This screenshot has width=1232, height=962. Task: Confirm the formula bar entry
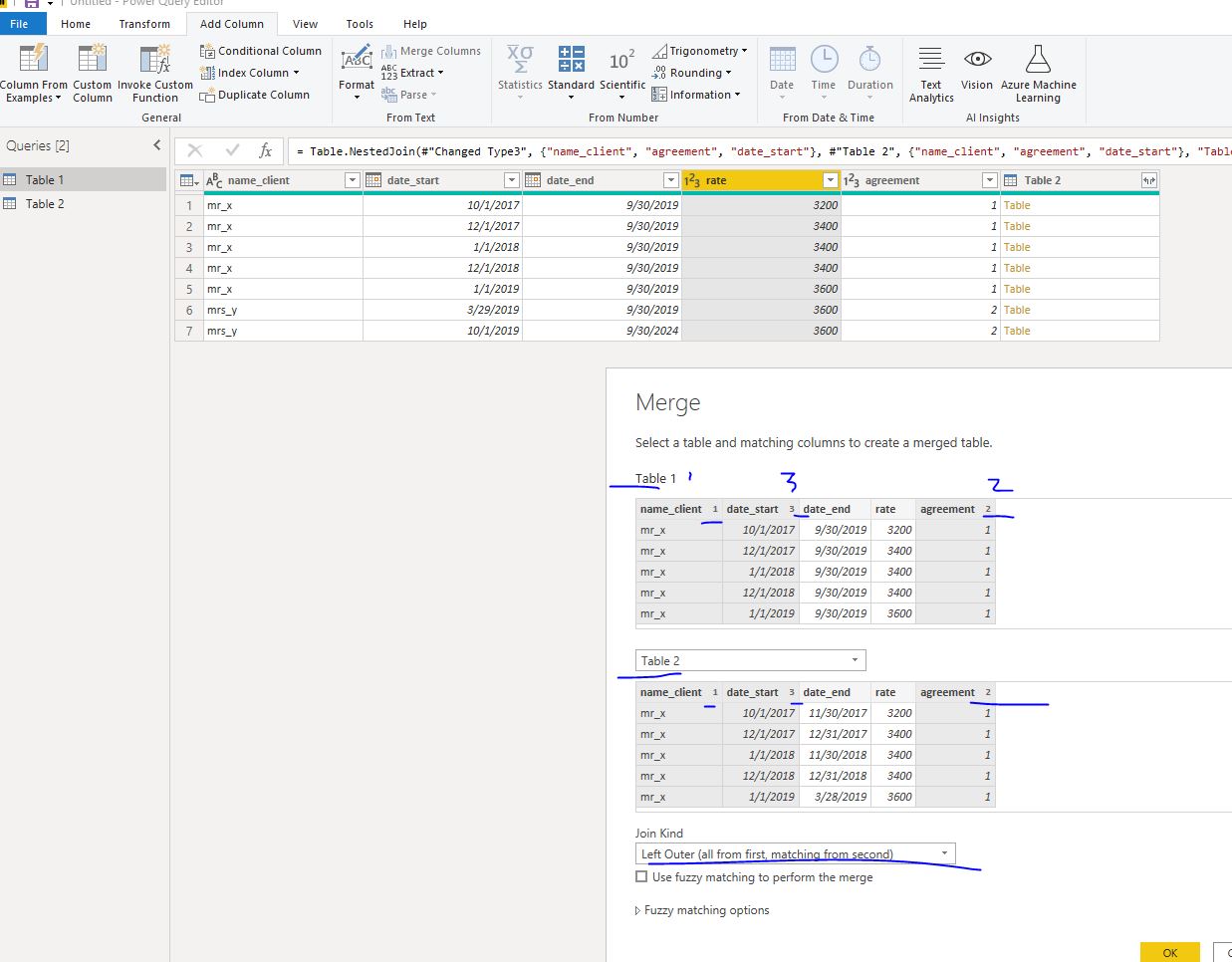pyautogui.click(x=232, y=150)
